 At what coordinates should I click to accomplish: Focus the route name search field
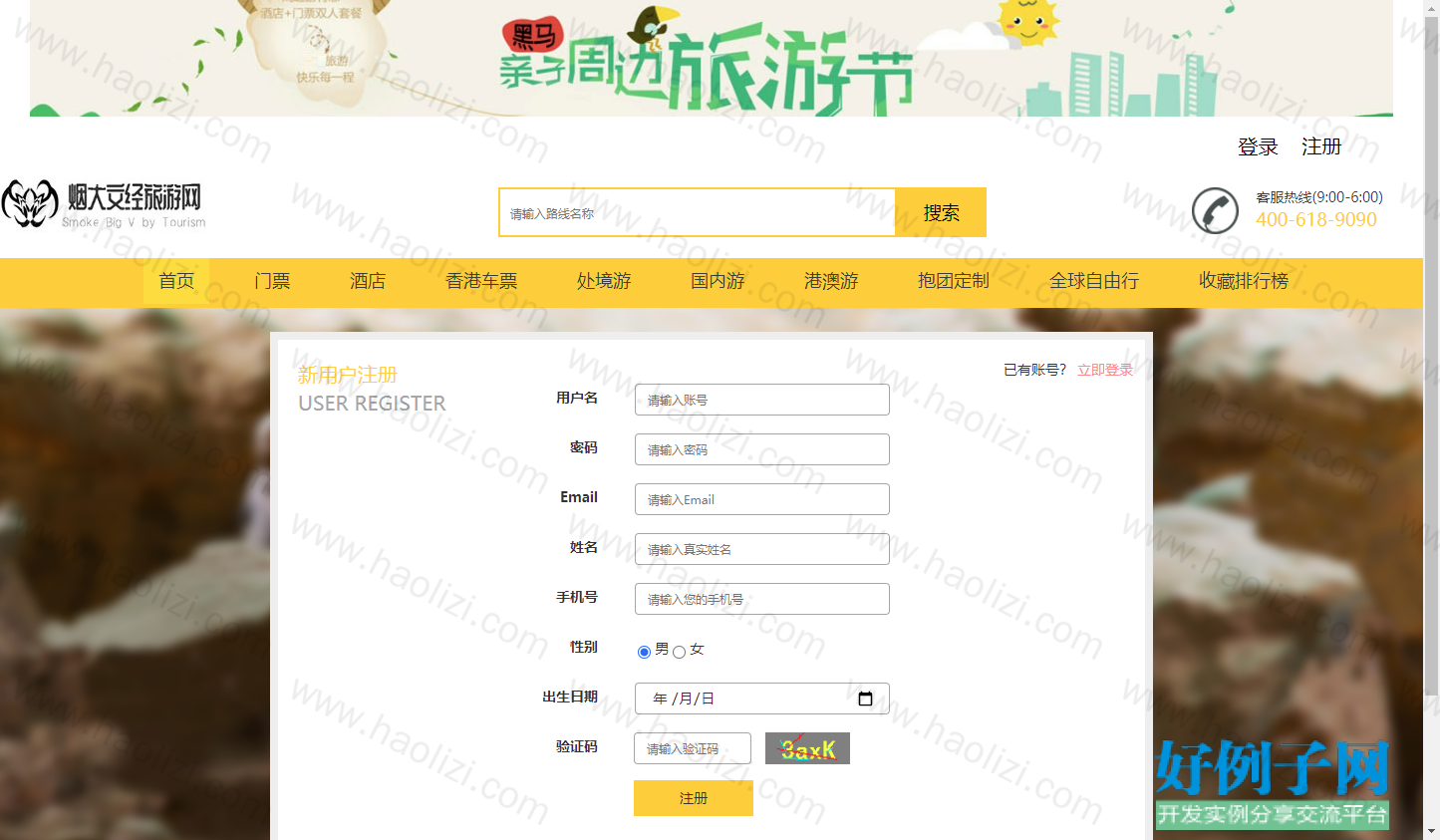coord(698,212)
